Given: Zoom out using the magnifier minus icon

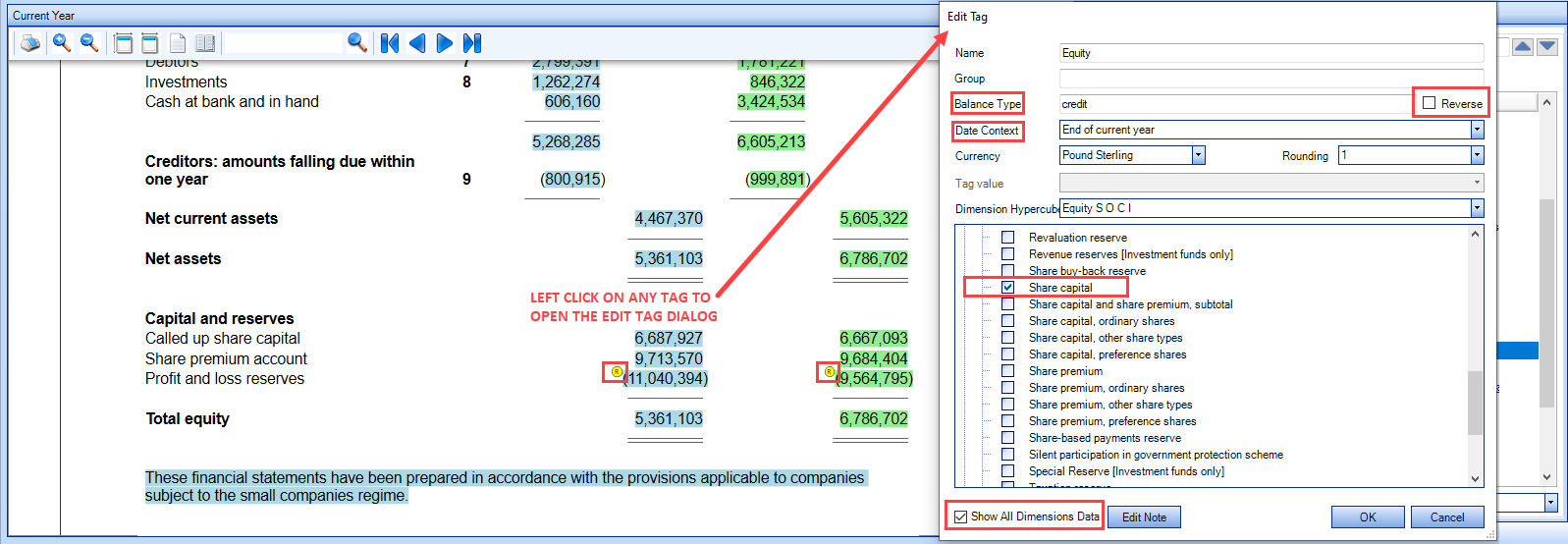Looking at the screenshot, I should (x=89, y=42).
